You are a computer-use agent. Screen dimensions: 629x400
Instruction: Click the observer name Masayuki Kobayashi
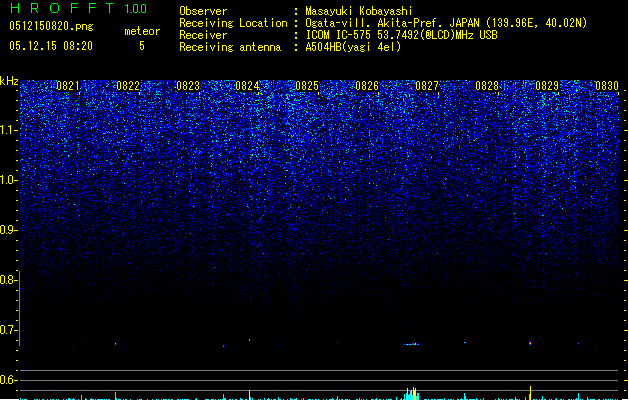tap(359, 11)
